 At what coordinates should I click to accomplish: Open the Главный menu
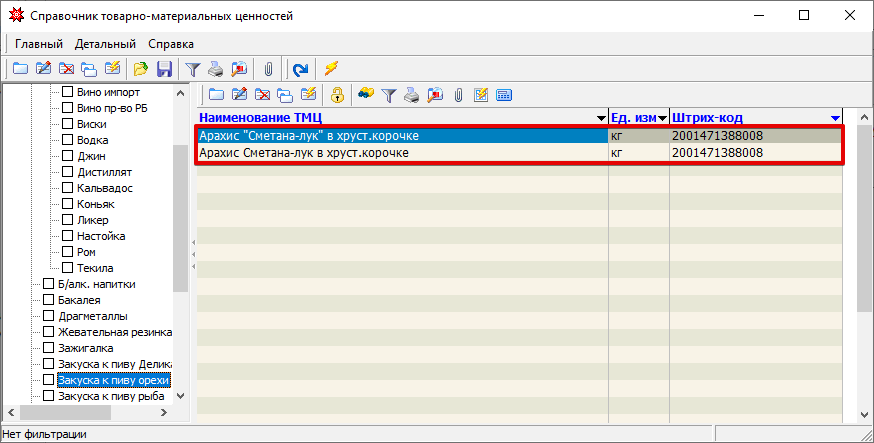(39, 44)
